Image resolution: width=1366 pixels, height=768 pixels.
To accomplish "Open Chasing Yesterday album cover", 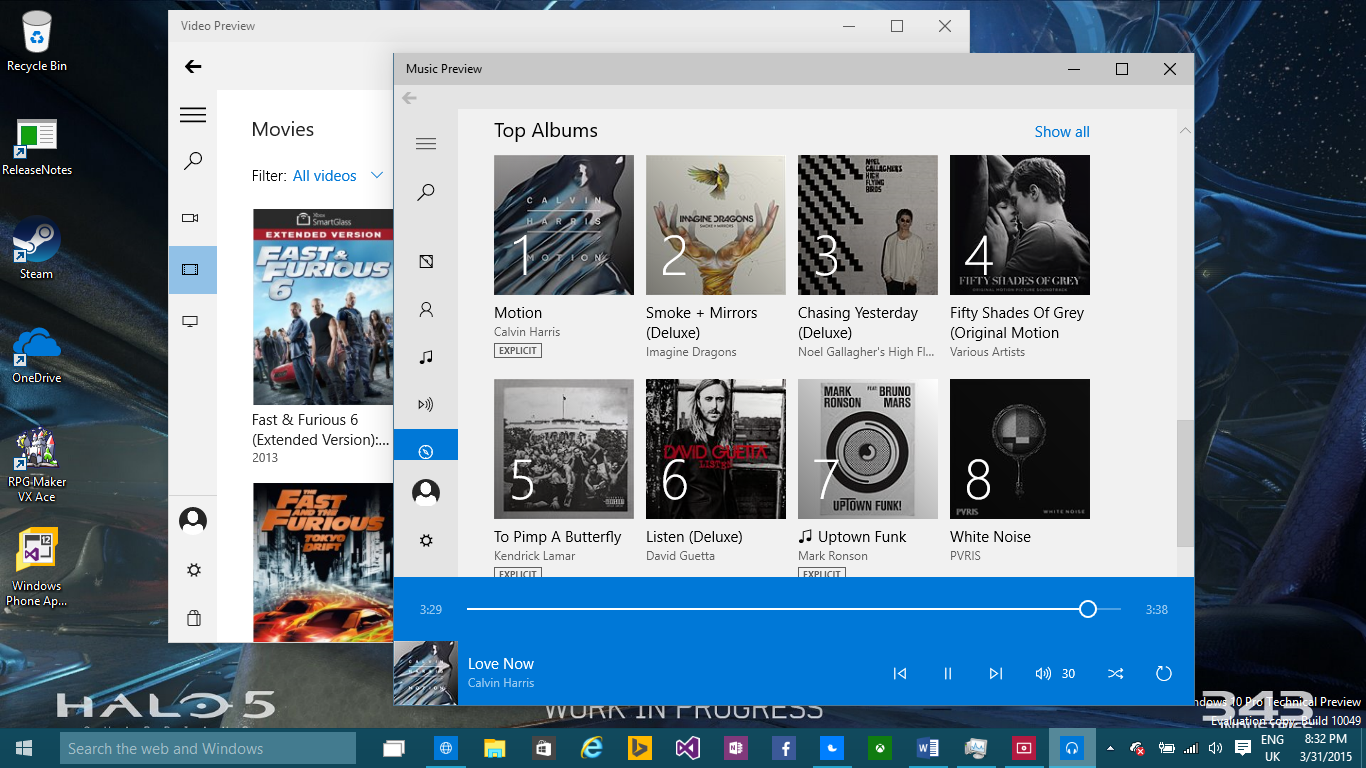I will click(x=868, y=225).
